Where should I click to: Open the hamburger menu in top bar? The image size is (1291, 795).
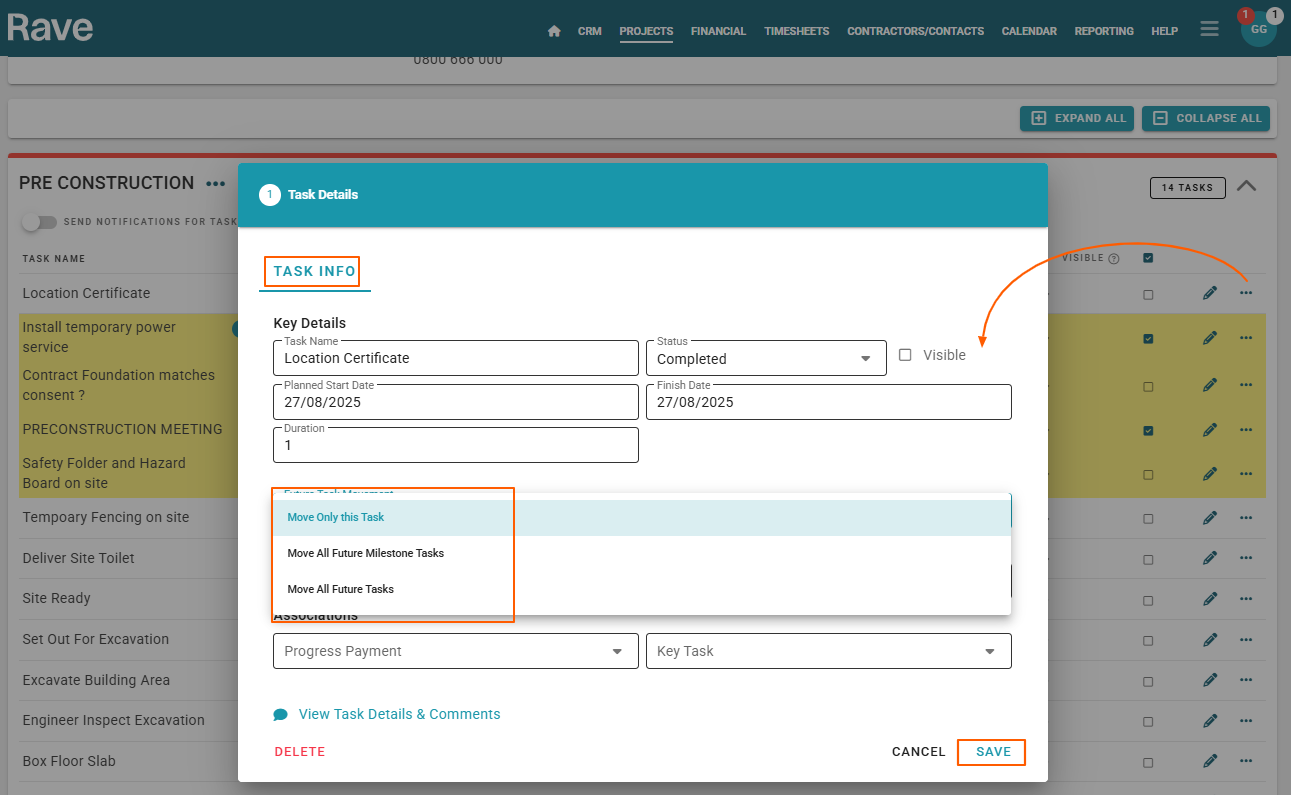(x=1209, y=29)
